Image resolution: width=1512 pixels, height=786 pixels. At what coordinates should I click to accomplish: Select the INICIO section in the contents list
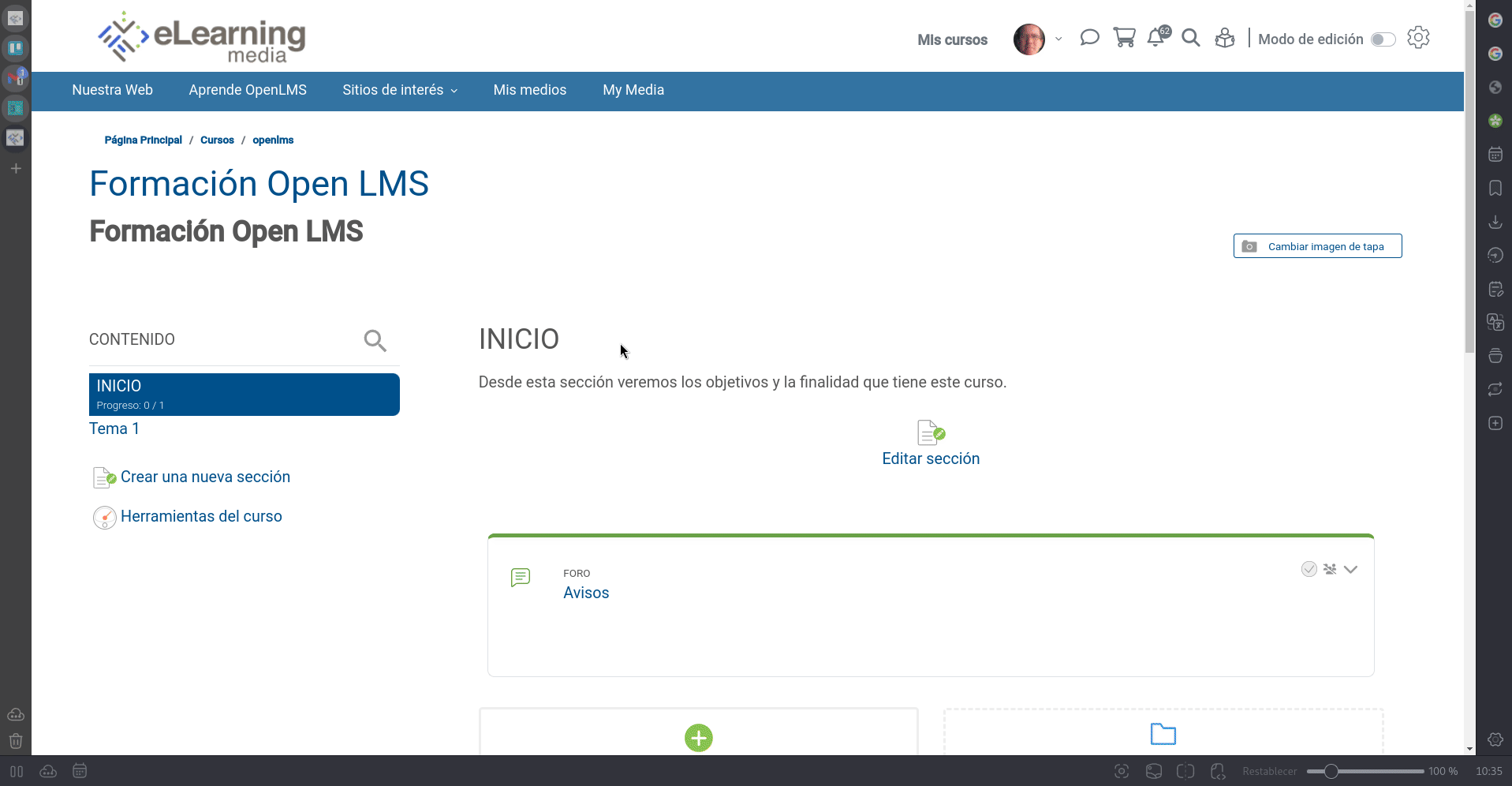point(245,395)
